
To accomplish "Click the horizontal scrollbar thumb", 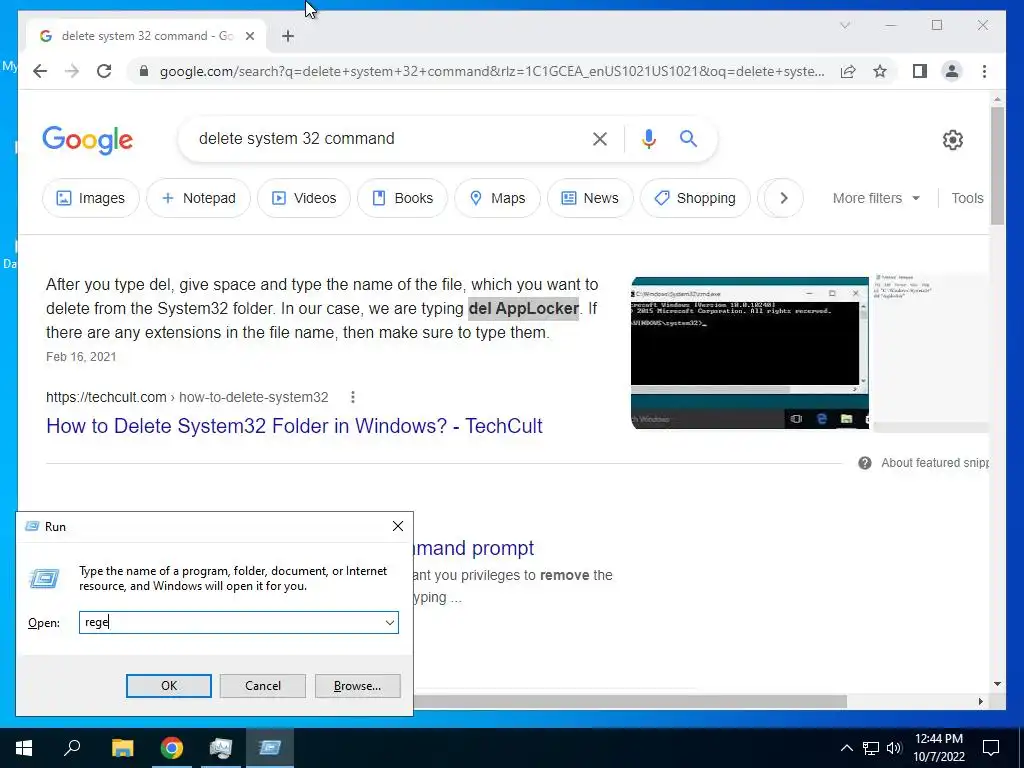I will 630,701.
